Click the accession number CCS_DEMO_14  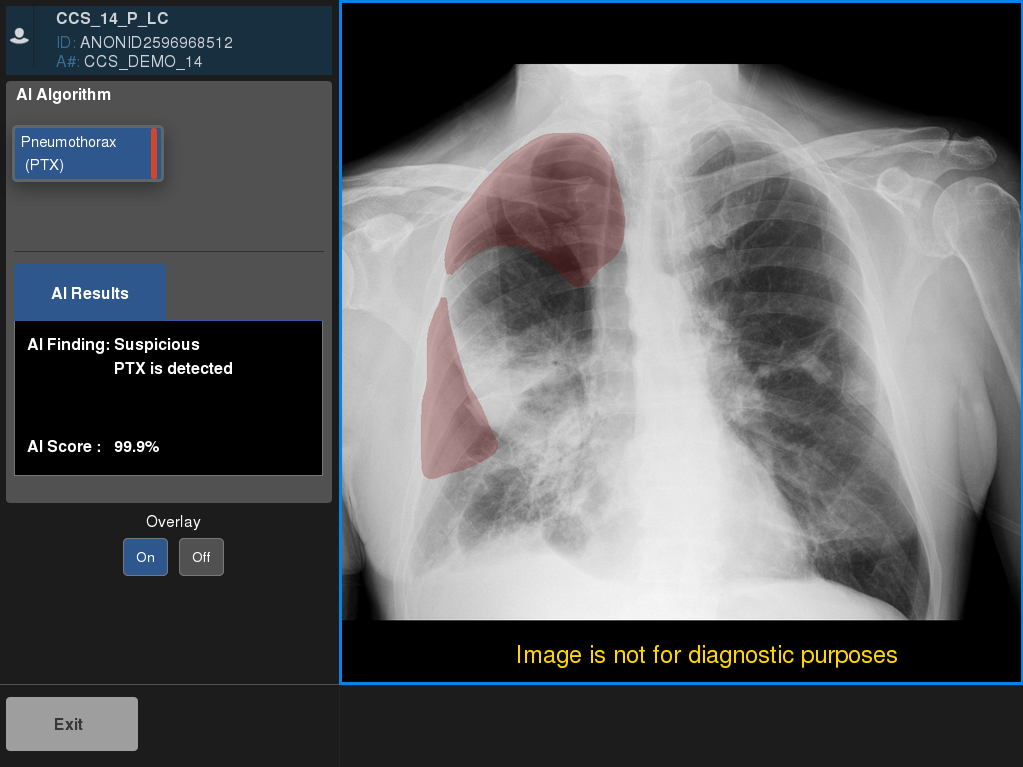[x=143, y=62]
